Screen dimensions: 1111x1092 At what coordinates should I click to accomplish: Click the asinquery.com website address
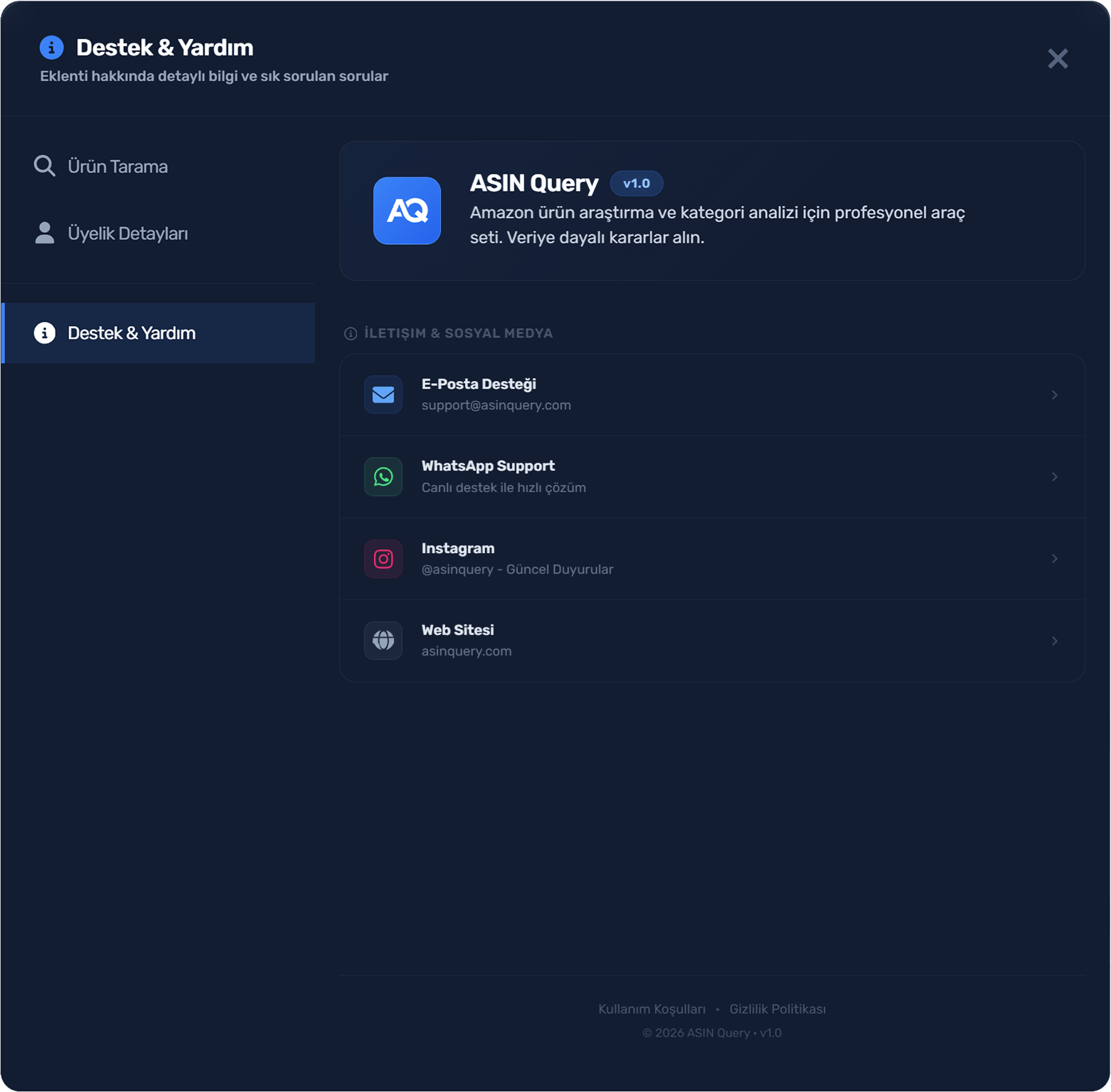(x=466, y=651)
